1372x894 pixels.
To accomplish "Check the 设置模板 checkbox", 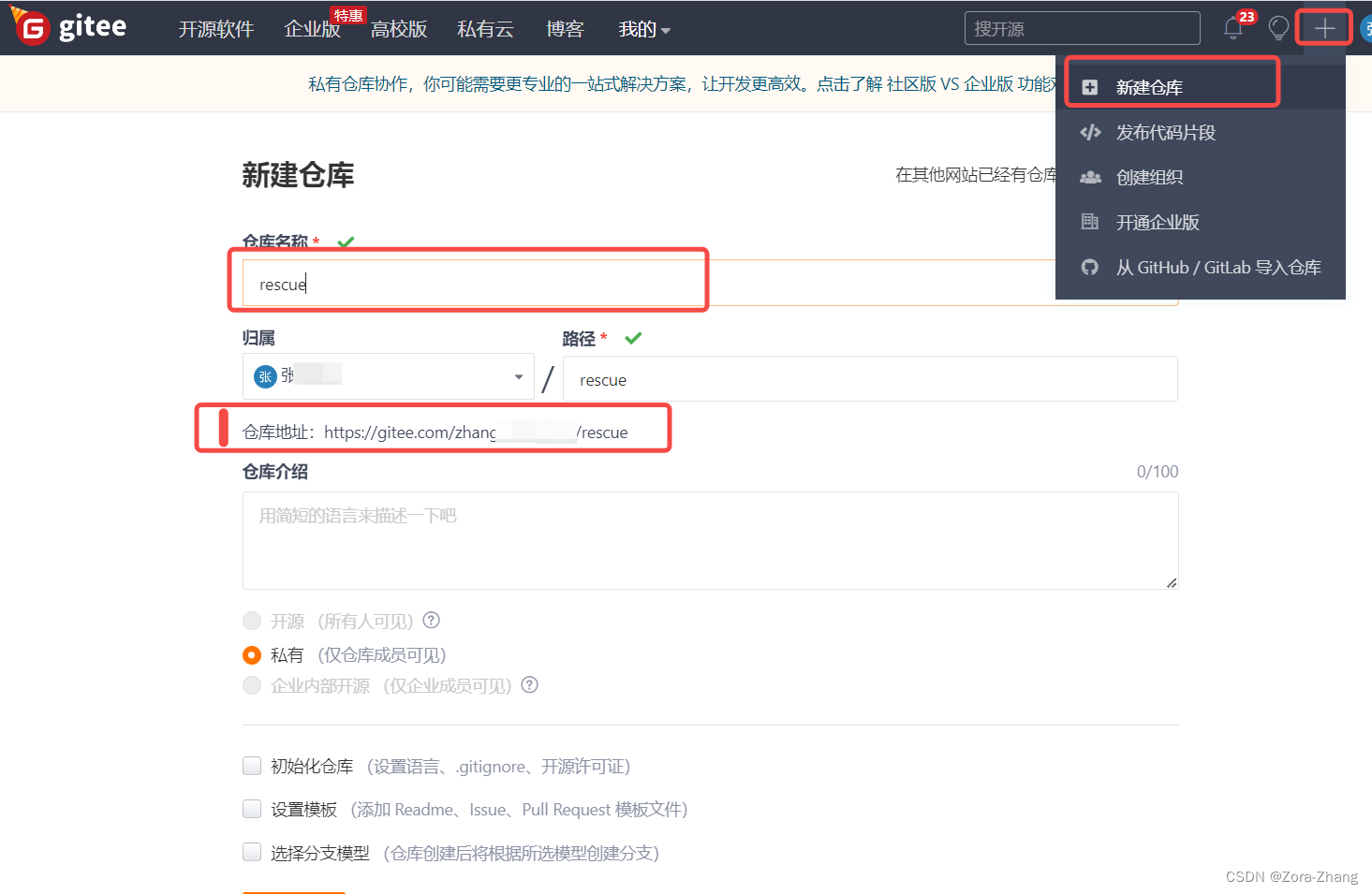I will (252, 809).
